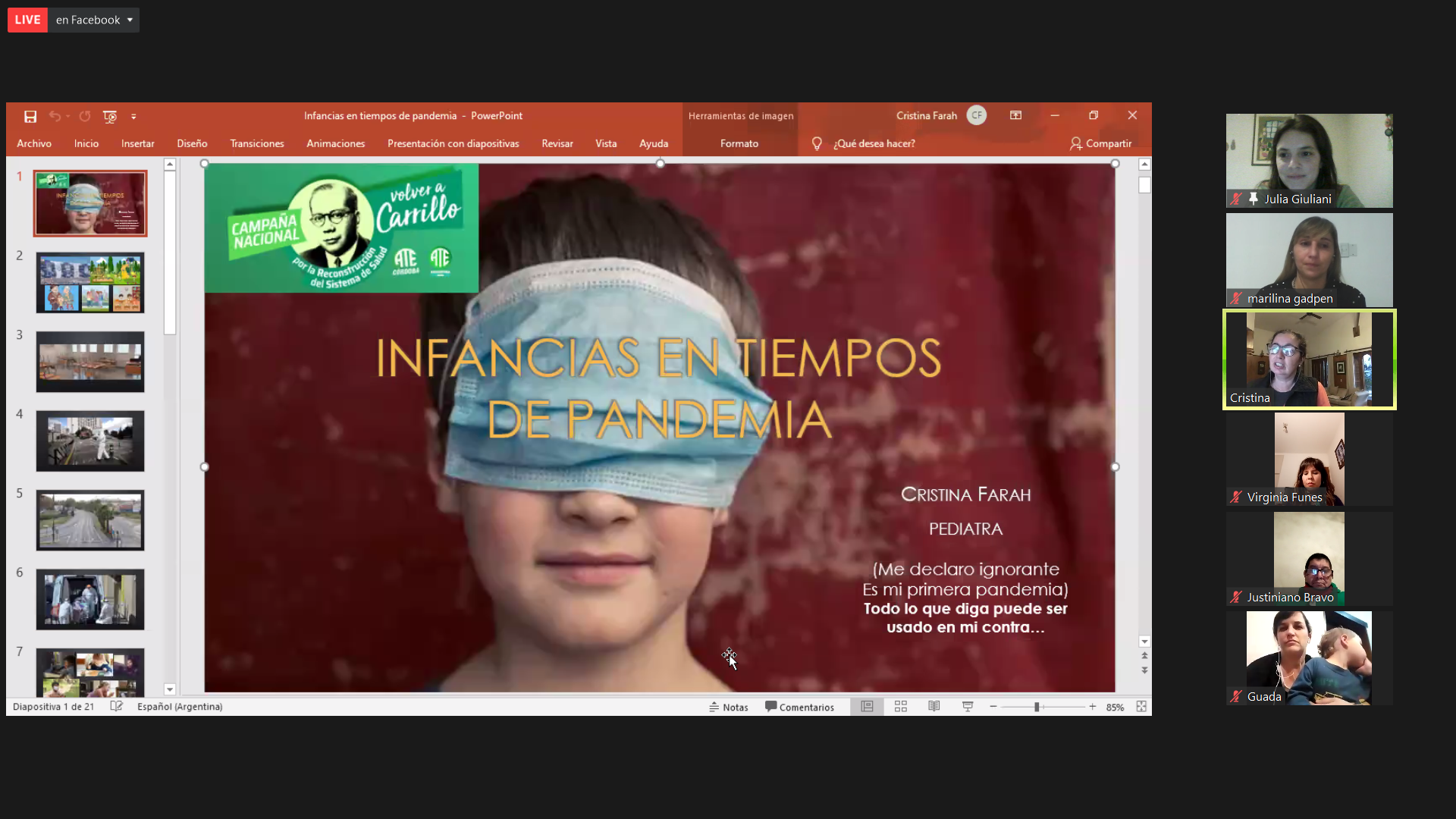Click the Redo icon in title bar
Image resolution: width=1456 pixels, height=819 pixels.
pyautogui.click(x=85, y=116)
